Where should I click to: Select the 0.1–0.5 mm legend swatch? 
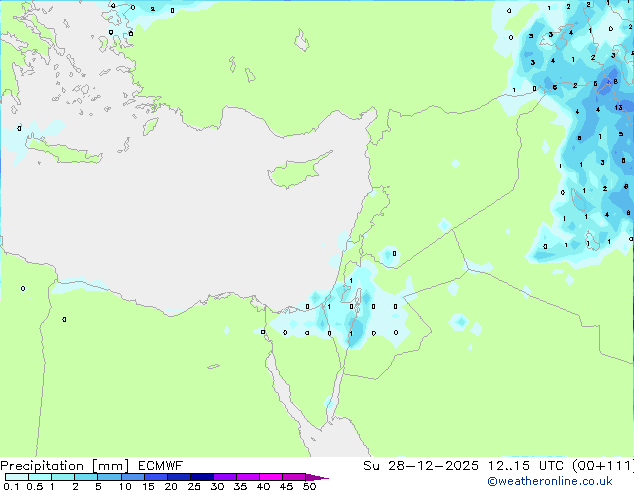point(17,477)
